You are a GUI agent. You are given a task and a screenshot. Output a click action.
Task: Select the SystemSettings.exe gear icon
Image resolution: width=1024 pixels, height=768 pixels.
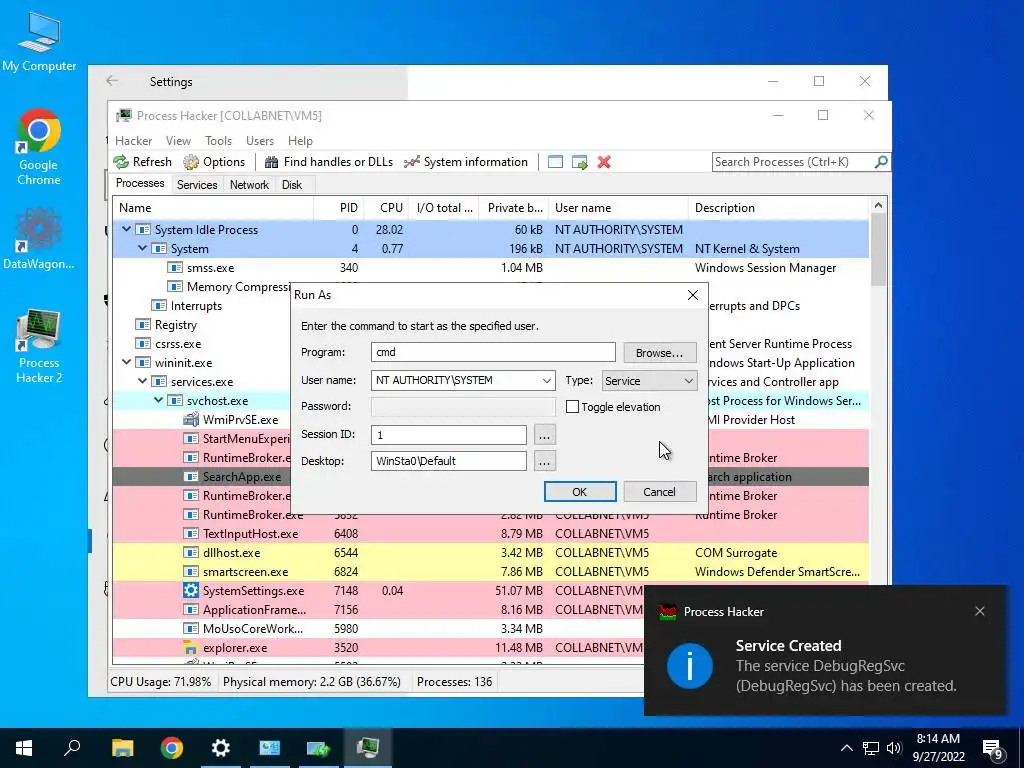(x=191, y=590)
